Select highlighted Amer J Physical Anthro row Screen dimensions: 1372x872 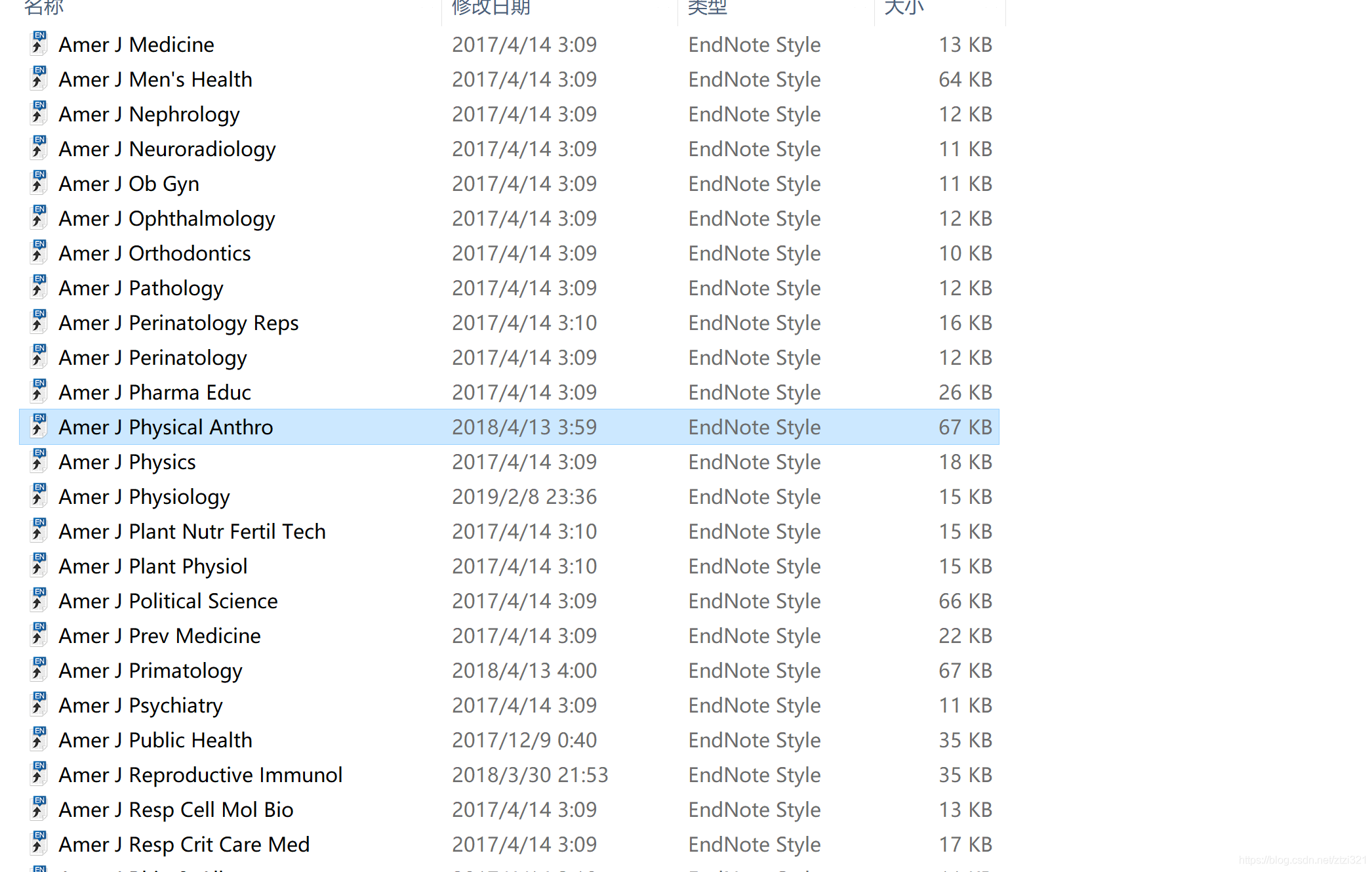click(165, 427)
